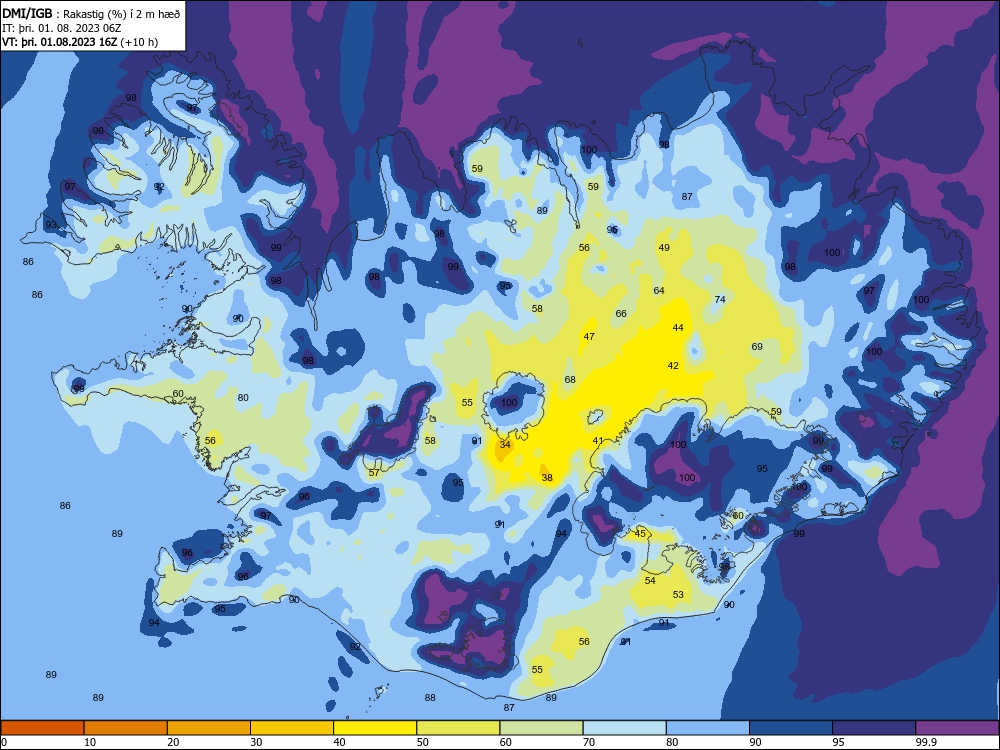Click the map value '49'
The height and width of the screenshot is (750, 1000).
664,248
